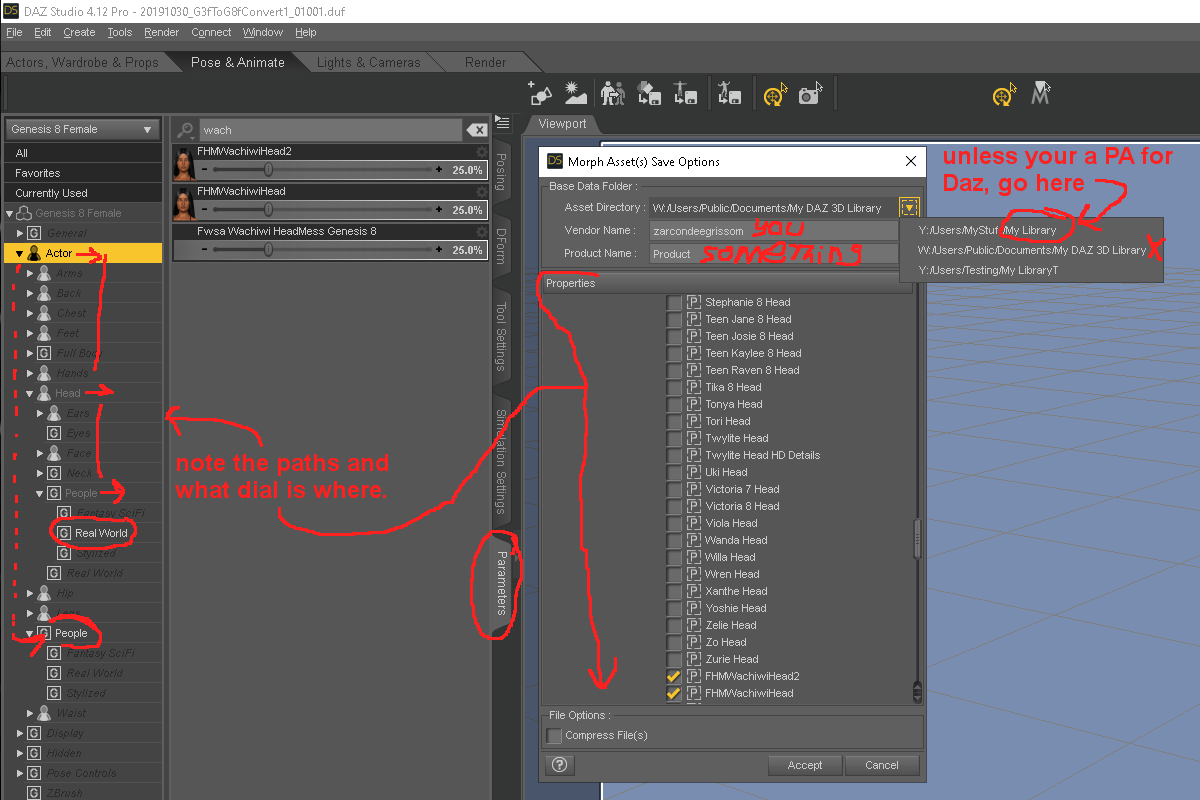
Task: Open the Render menu
Action: click(162, 32)
